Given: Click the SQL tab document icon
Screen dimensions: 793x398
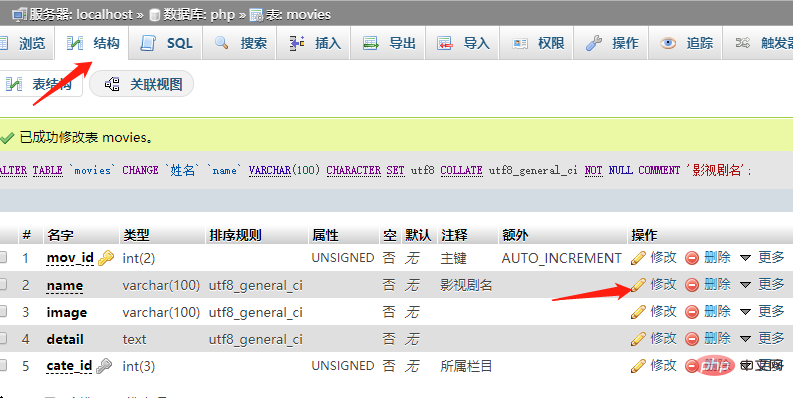Looking at the screenshot, I should pos(148,43).
